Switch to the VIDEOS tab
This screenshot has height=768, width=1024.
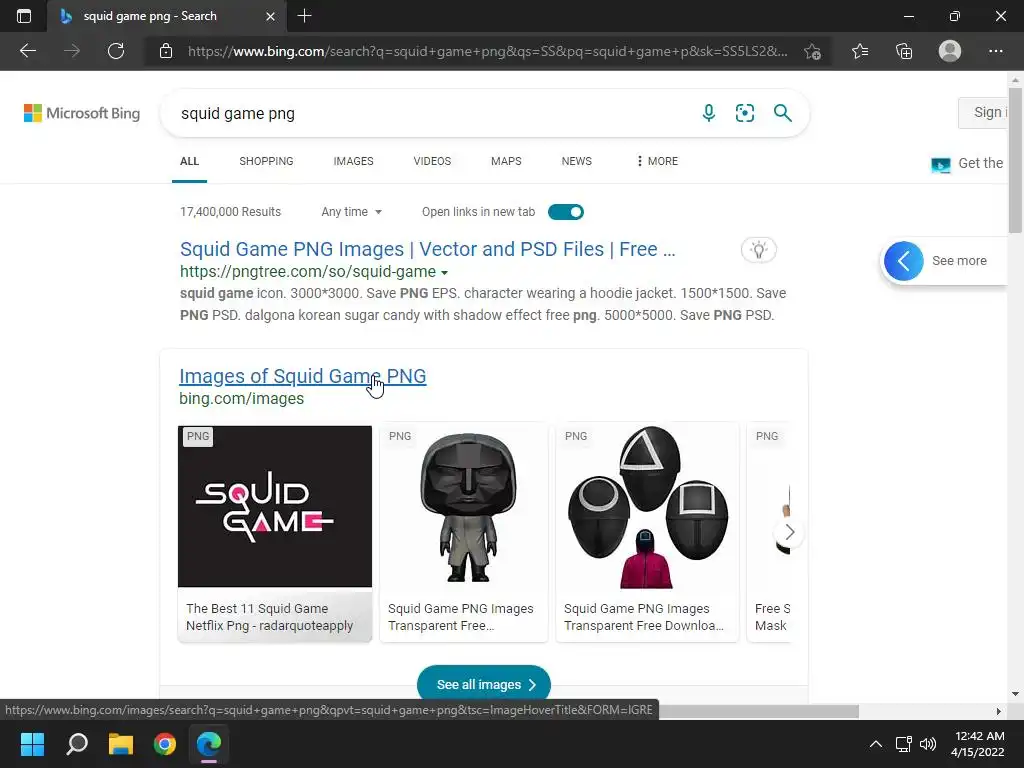pyautogui.click(x=432, y=161)
